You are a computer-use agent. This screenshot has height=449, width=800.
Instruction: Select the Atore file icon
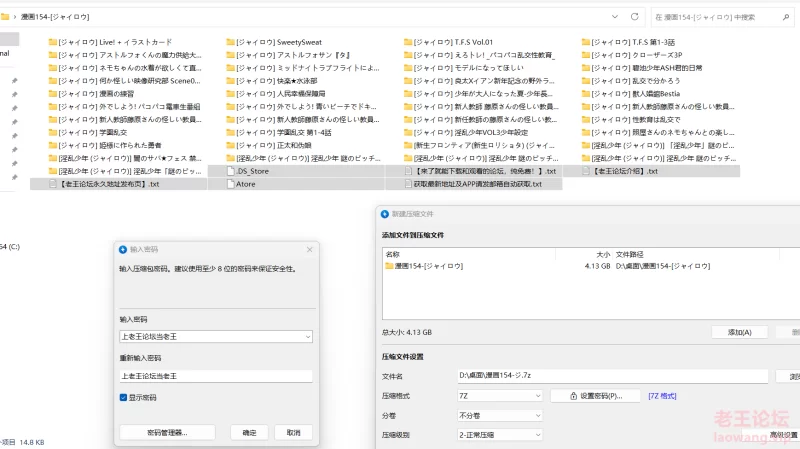point(231,184)
